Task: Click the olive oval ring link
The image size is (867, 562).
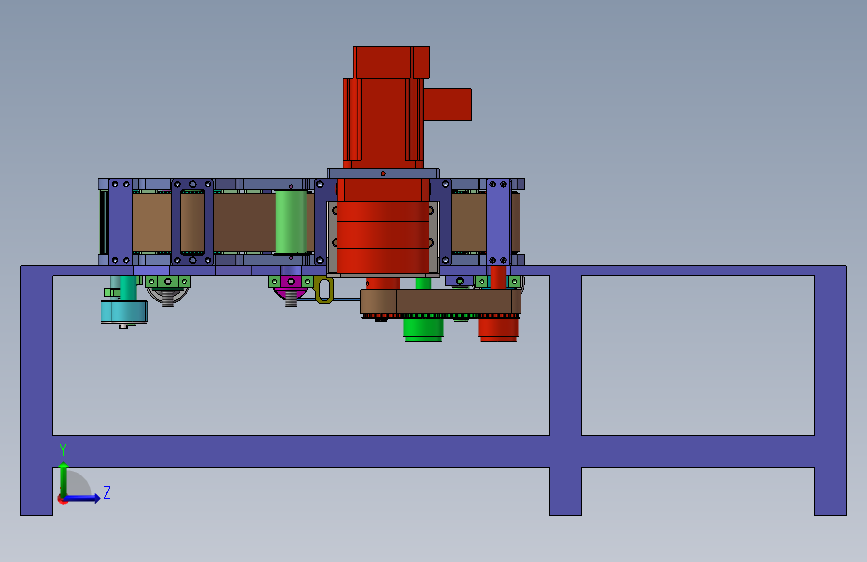Action: click(x=324, y=290)
